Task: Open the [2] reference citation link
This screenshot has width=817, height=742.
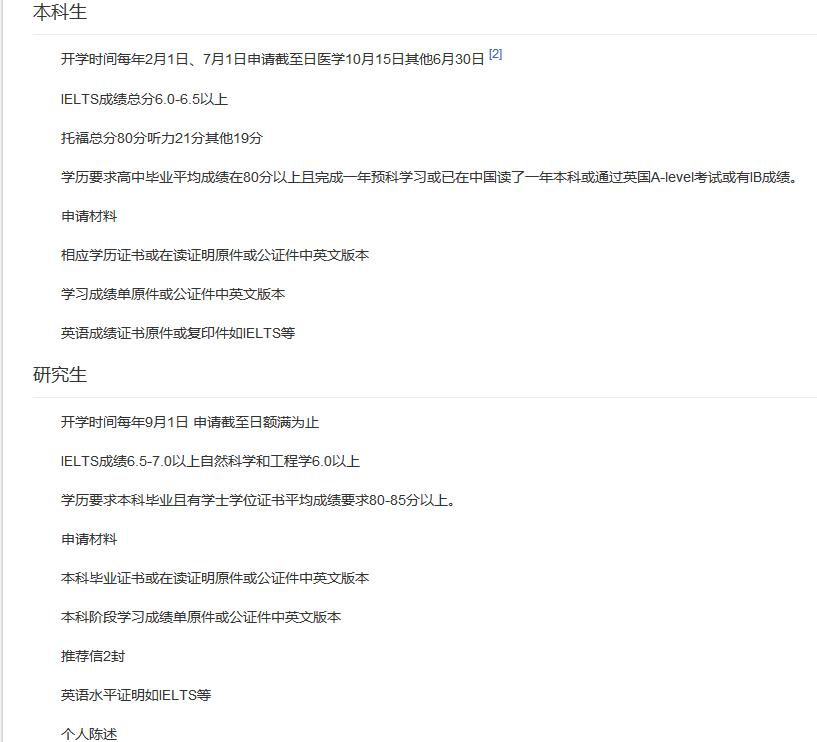Action: [x=495, y=55]
